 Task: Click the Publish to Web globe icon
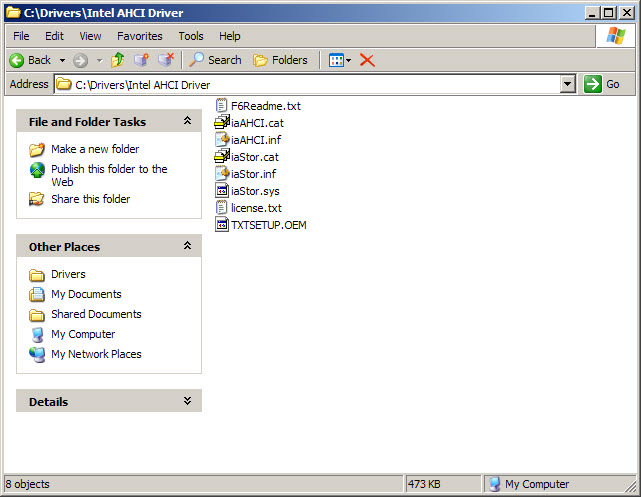tap(37, 170)
